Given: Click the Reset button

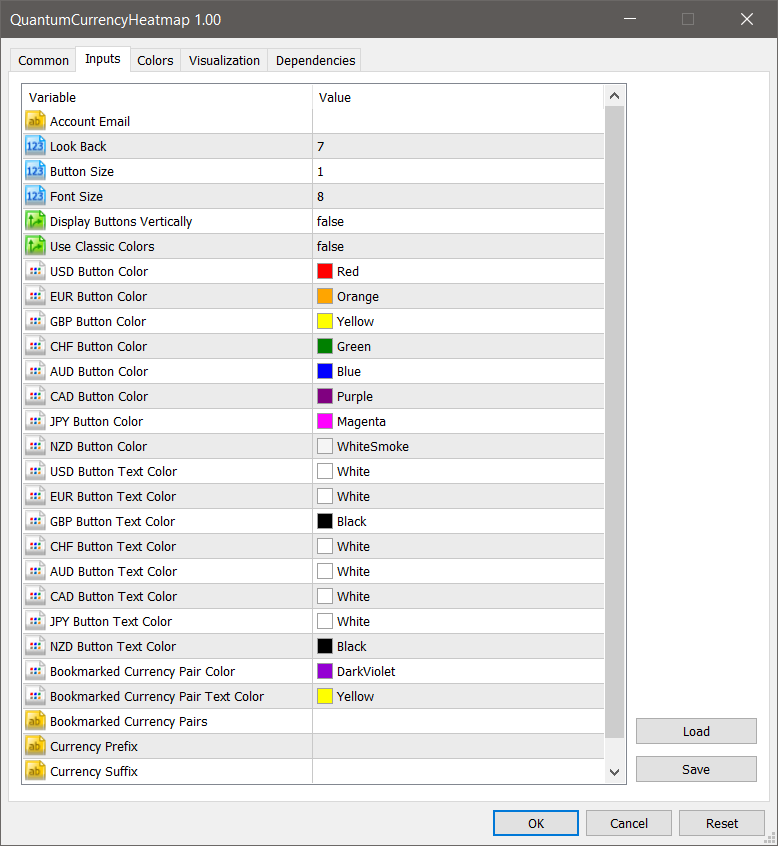Looking at the screenshot, I should 721,823.
